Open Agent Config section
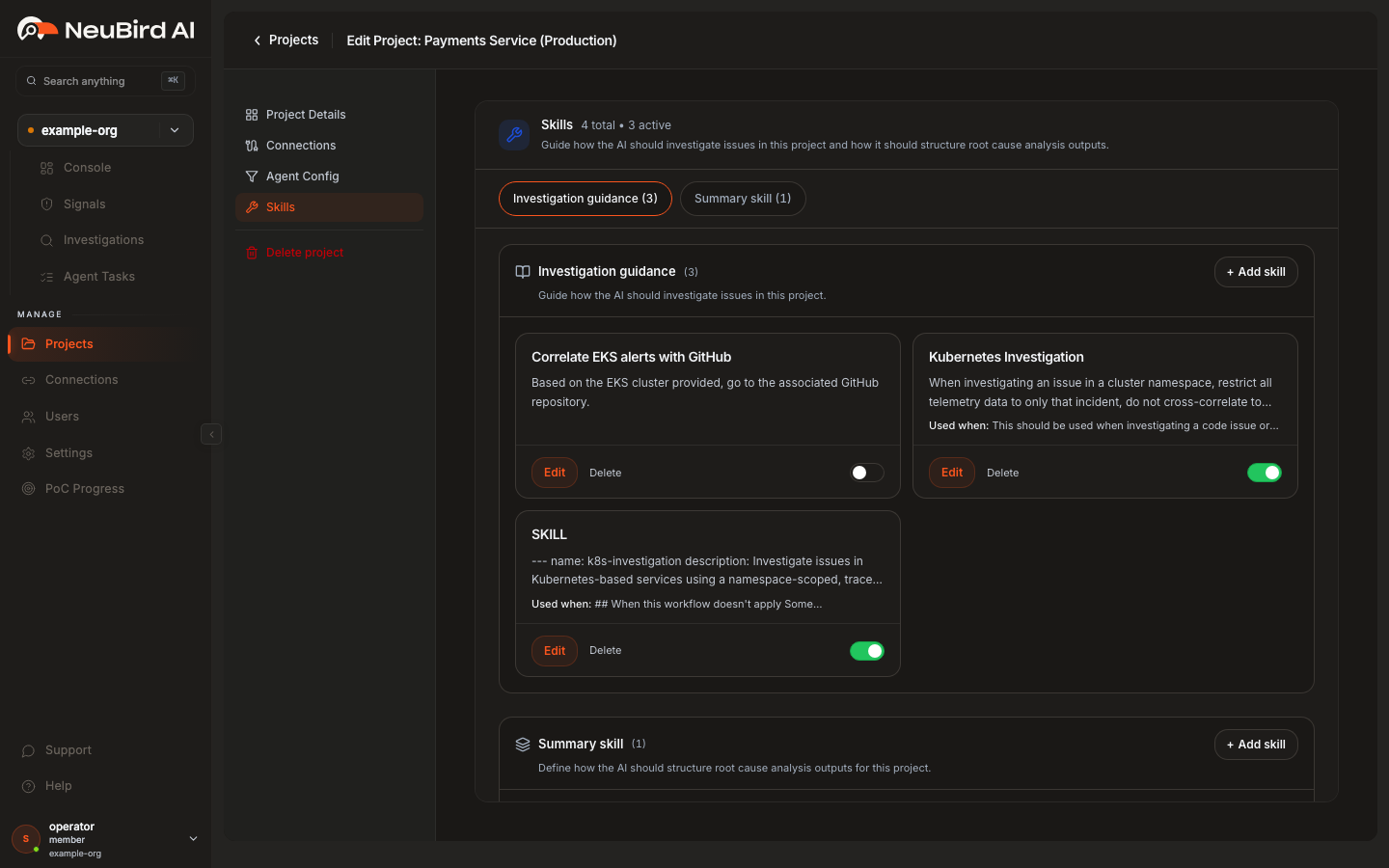The image size is (1389, 868). (x=329, y=176)
